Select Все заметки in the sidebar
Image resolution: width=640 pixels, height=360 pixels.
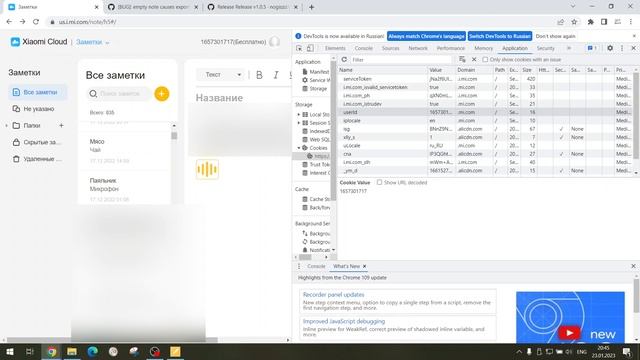tap(38, 92)
